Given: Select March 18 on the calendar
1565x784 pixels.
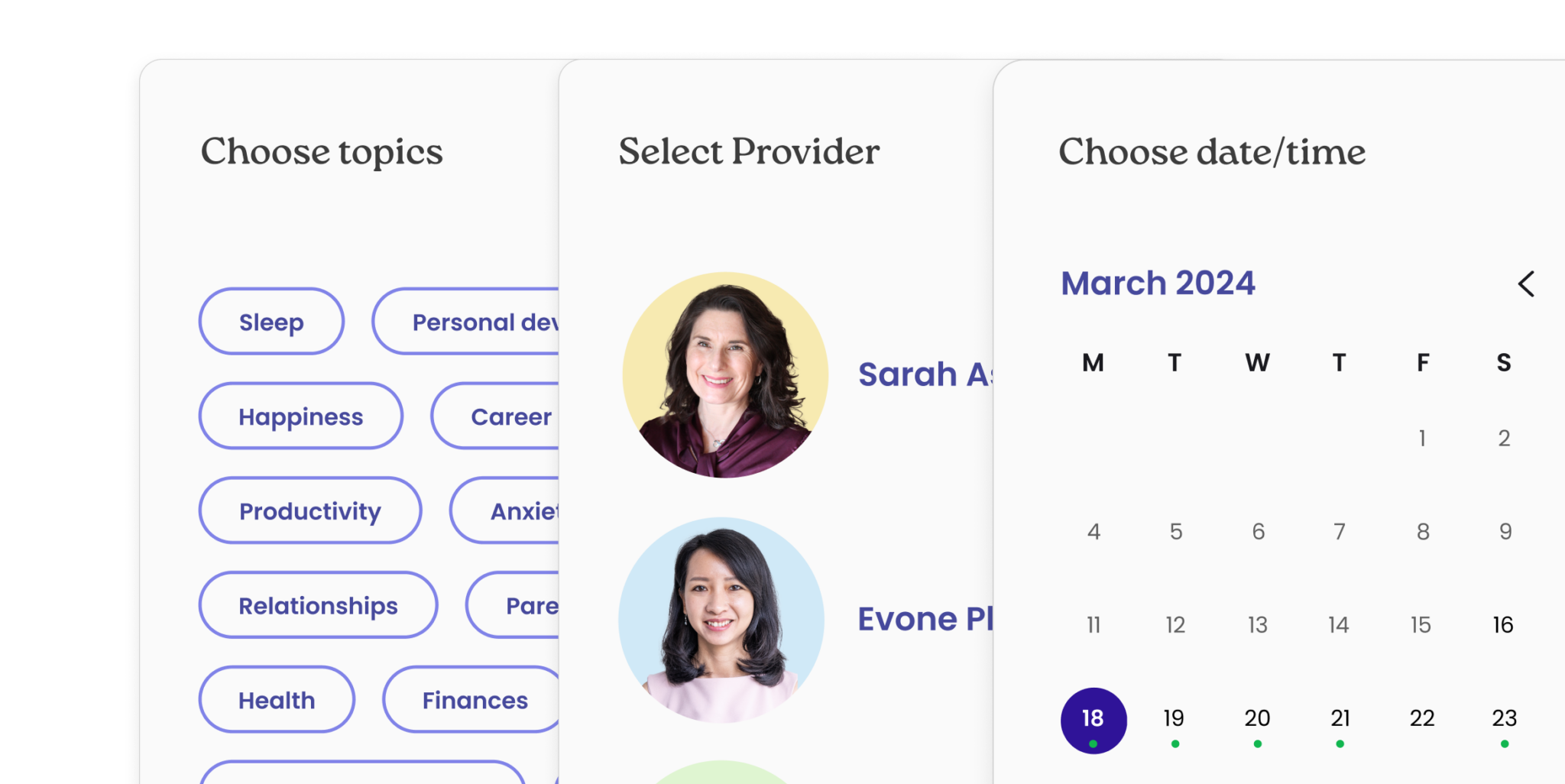Looking at the screenshot, I should click(1093, 718).
